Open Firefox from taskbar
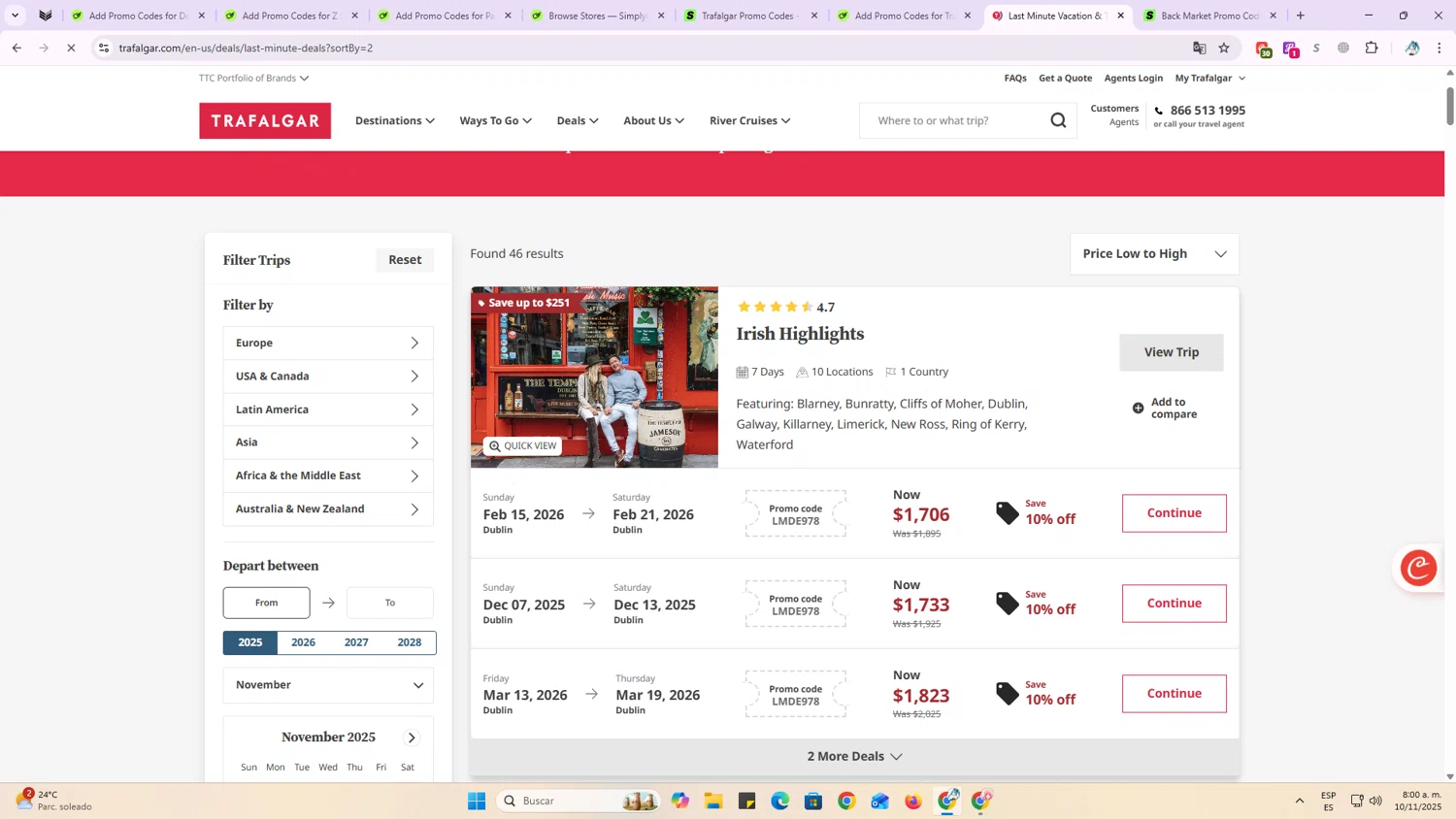The height and width of the screenshot is (819, 1456). coord(913,801)
